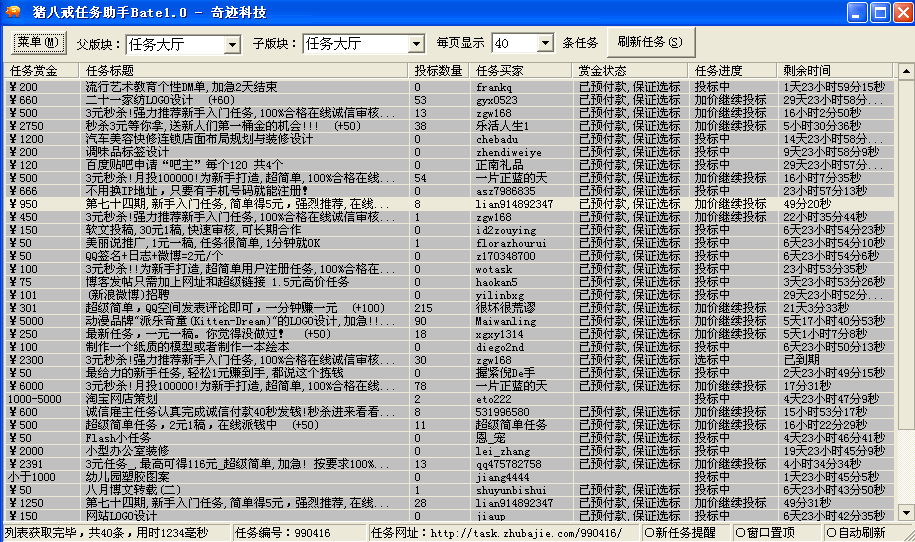Expand the 父版块 dropdown
The width and height of the screenshot is (915, 542).
tap(232, 45)
